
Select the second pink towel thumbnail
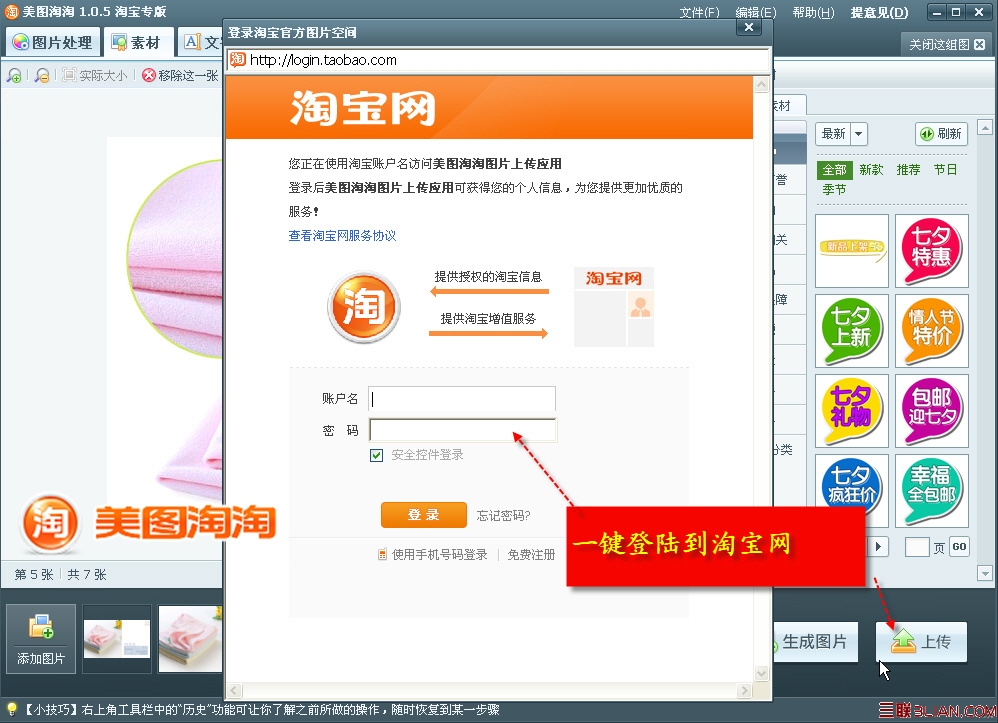point(190,639)
